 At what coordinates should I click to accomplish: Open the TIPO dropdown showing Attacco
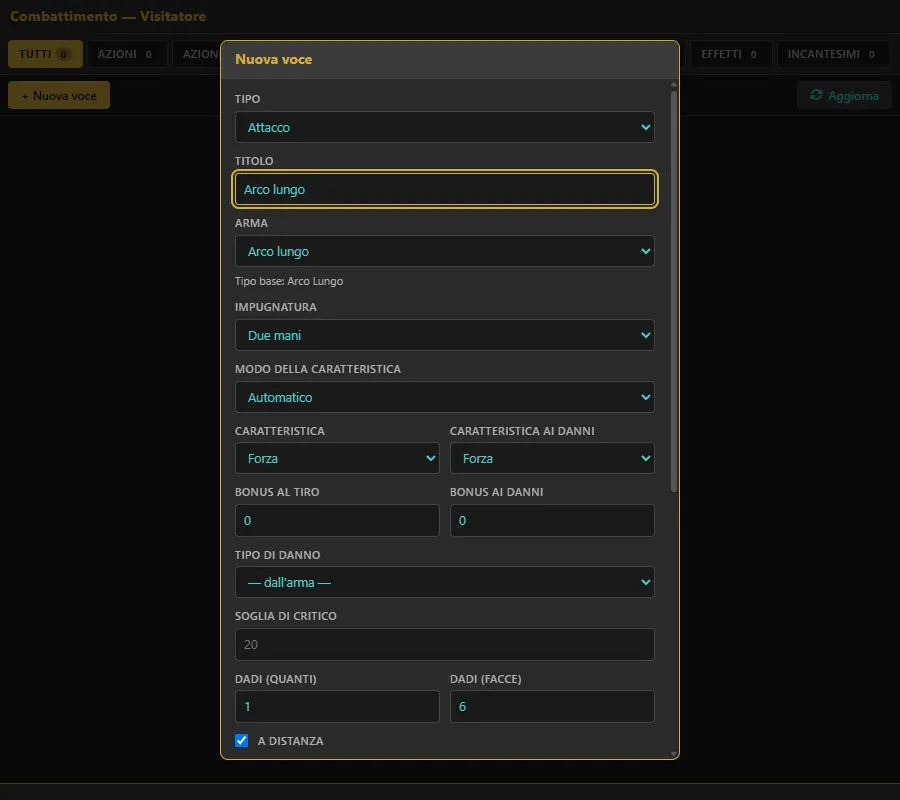coord(444,127)
